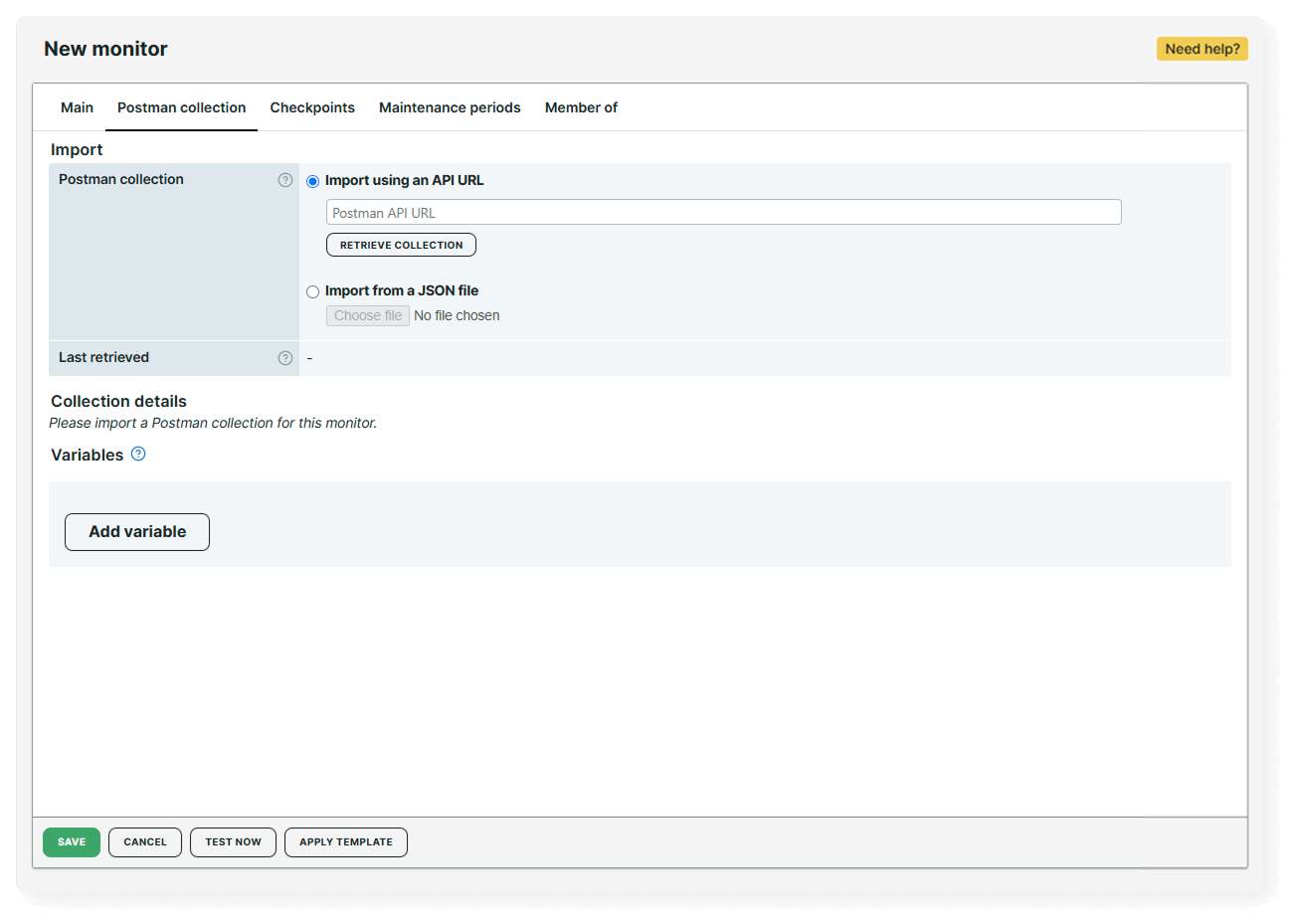
Task: Open the Last retrieved help tooltip
Action: tap(285, 357)
